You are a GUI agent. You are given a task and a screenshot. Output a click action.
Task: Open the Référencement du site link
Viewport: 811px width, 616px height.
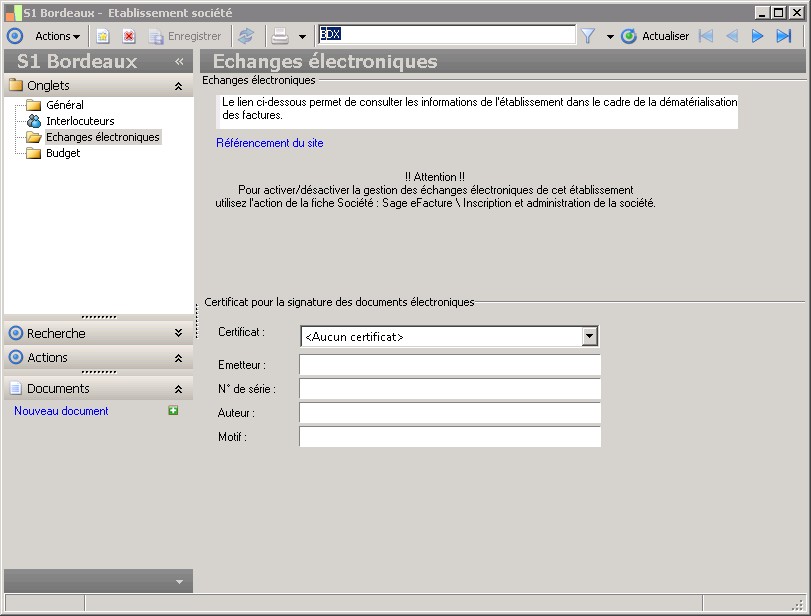point(269,143)
